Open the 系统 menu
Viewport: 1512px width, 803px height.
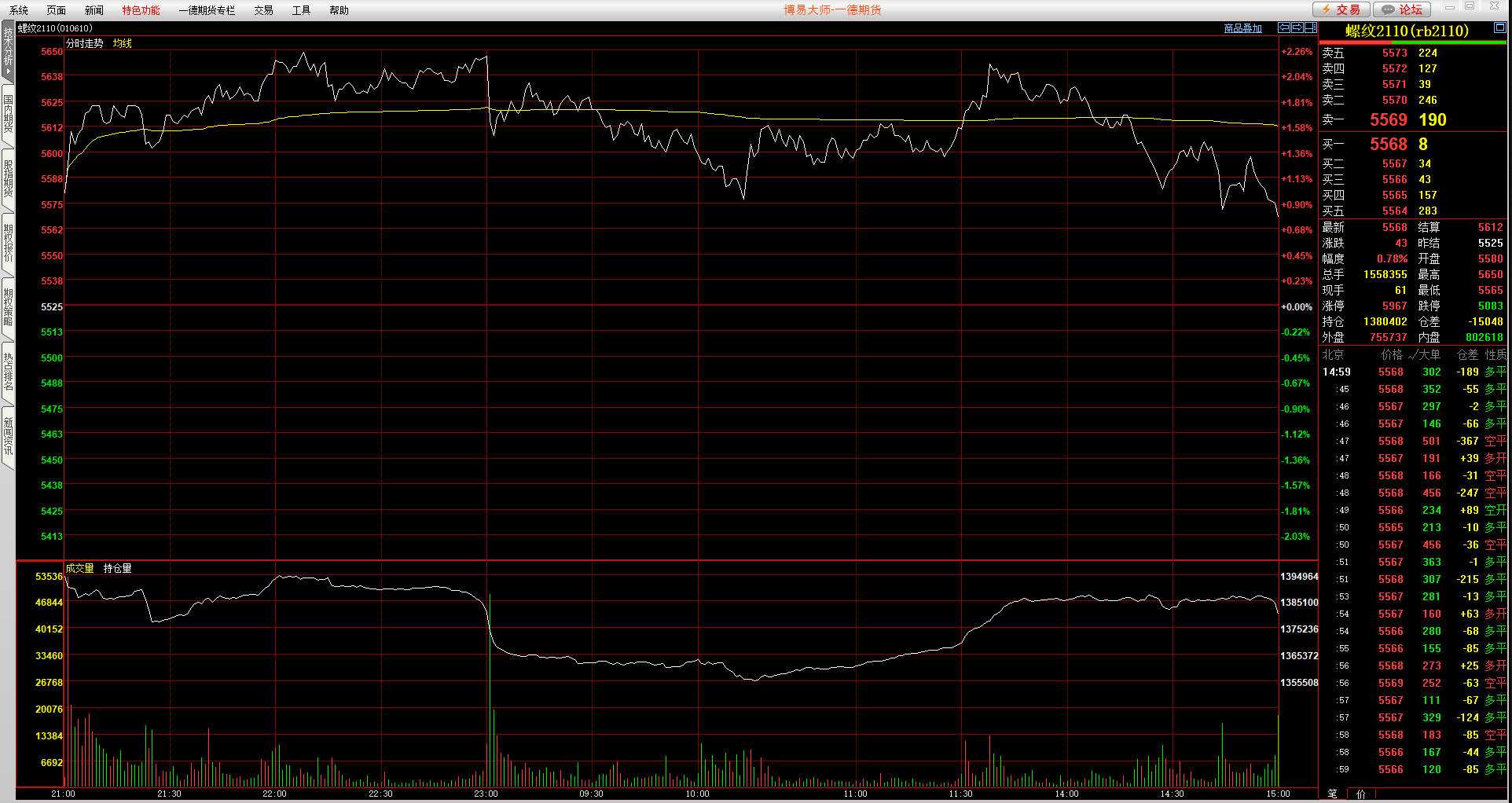19,10
